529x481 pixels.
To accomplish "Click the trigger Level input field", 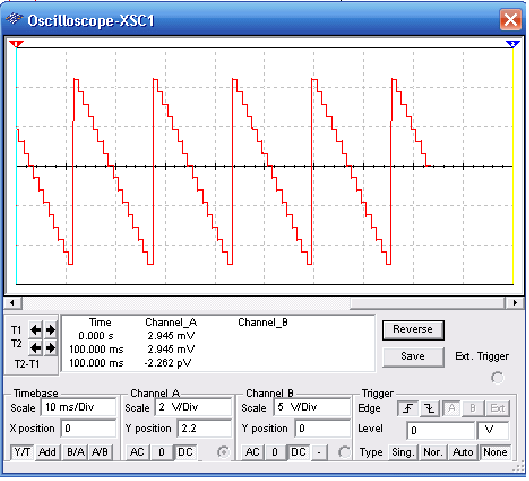I will [x=440, y=430].
